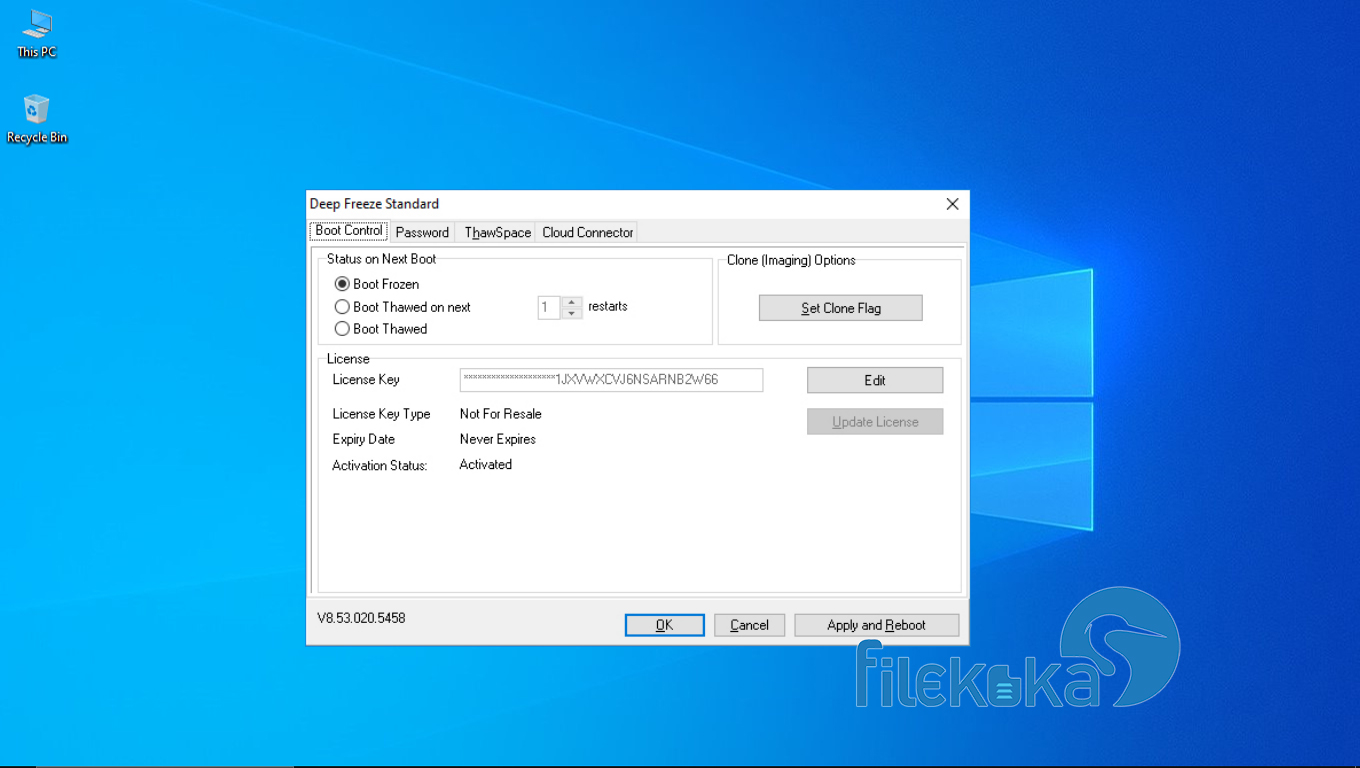Screen dimensions: 1360x768
Task: Click the 'Not For Resale' license type text
Action: pos(500,414)
